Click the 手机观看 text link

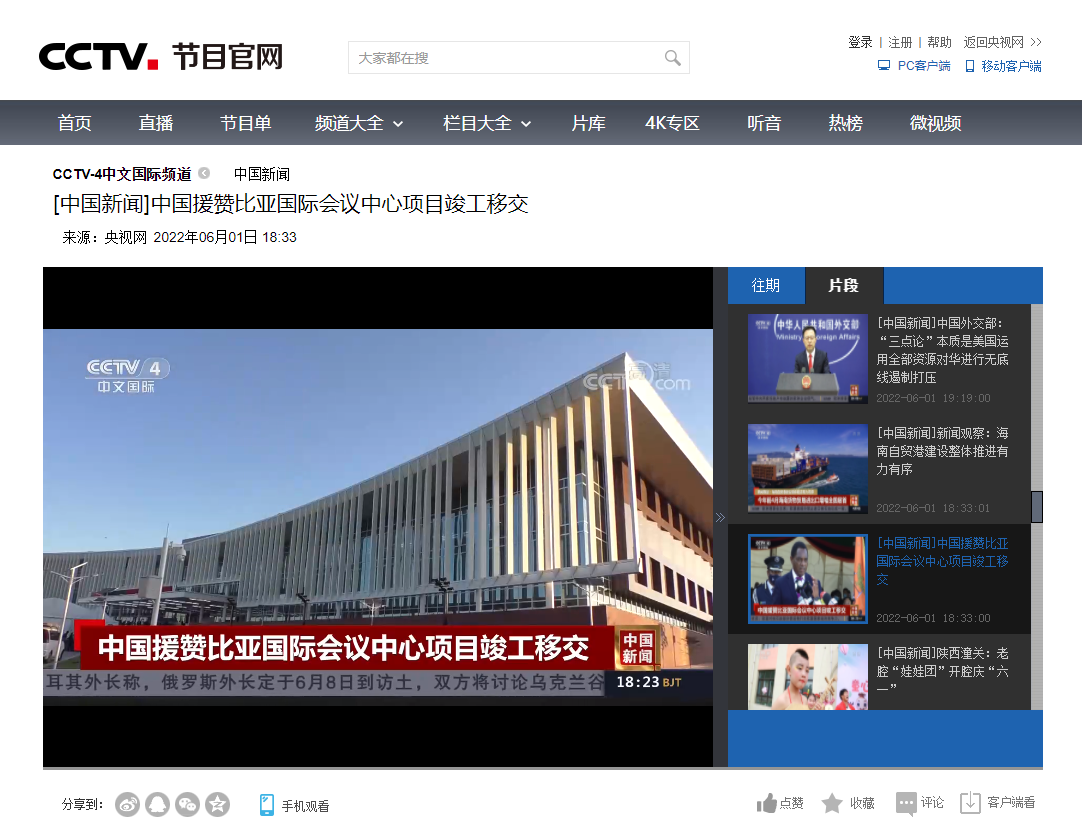(x=306, y=805)
